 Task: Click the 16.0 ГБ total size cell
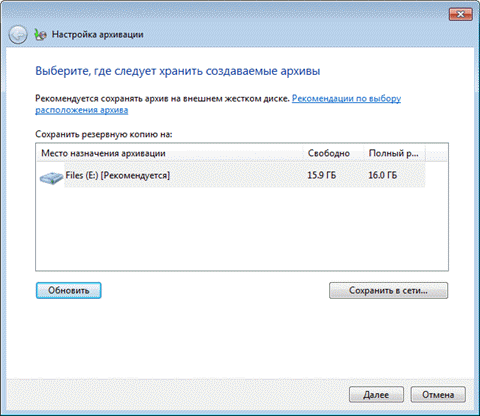coord(382,175)
